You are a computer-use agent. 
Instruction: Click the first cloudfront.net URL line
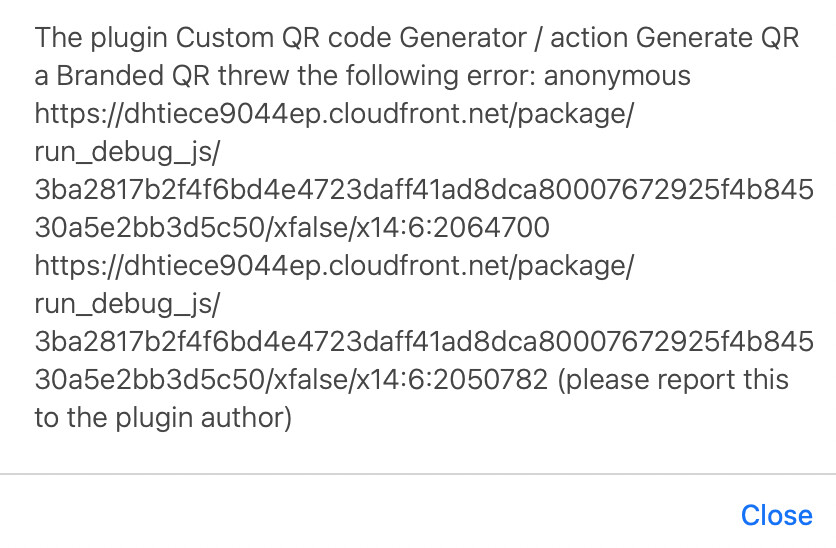pyautogui.click(x=334, y=114)
